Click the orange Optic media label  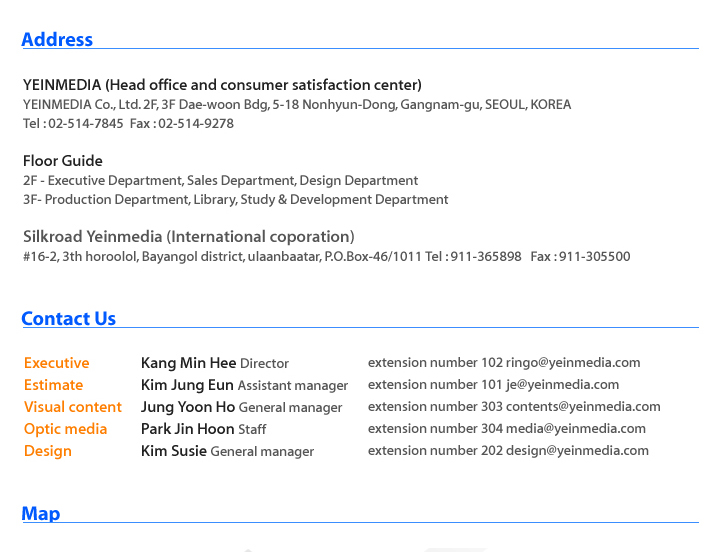65,429
